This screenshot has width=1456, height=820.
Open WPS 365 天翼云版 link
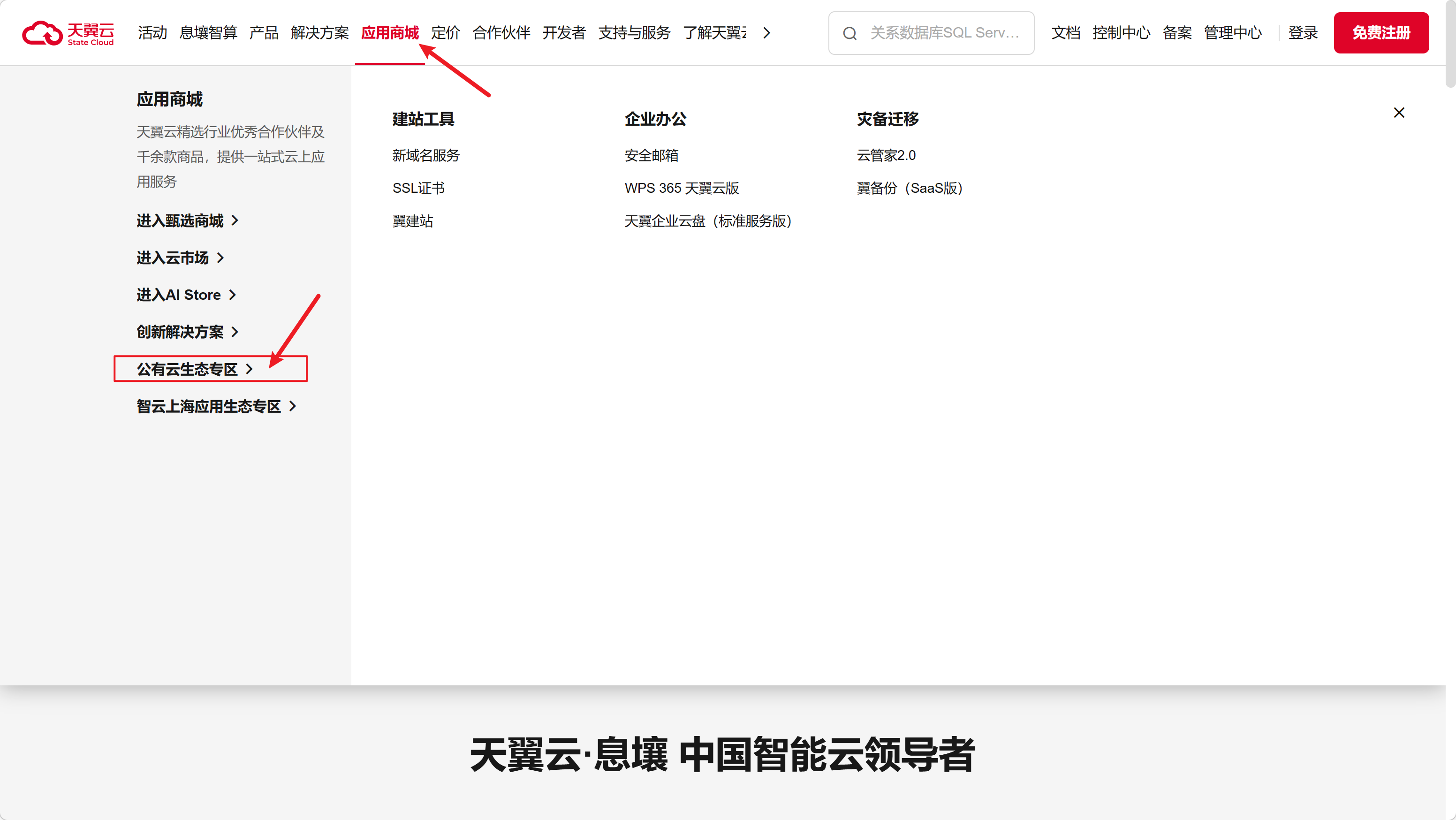[681, 188]
